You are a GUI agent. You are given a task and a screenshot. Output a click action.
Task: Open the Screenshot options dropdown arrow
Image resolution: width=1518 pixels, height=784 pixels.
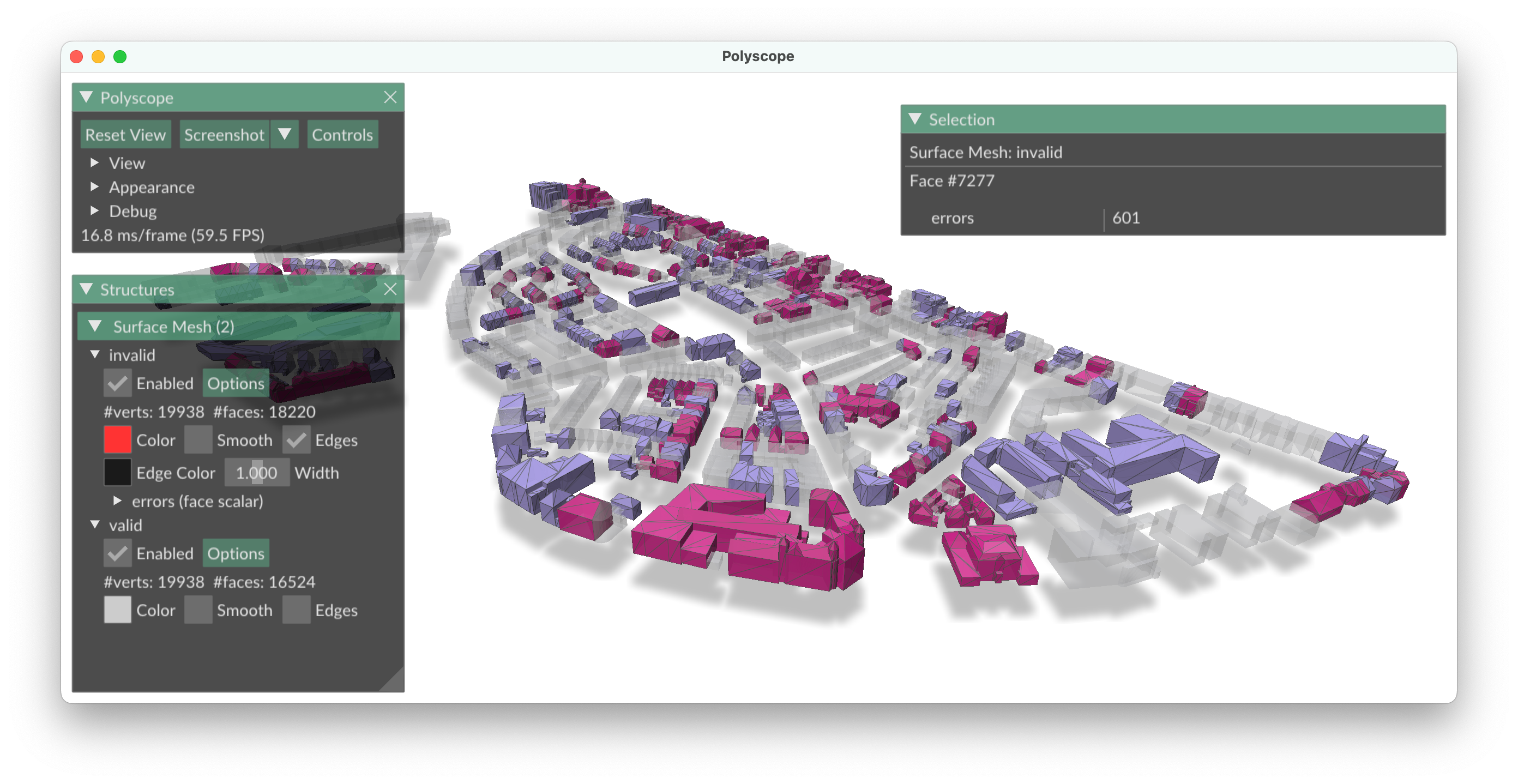coord(285,135)
